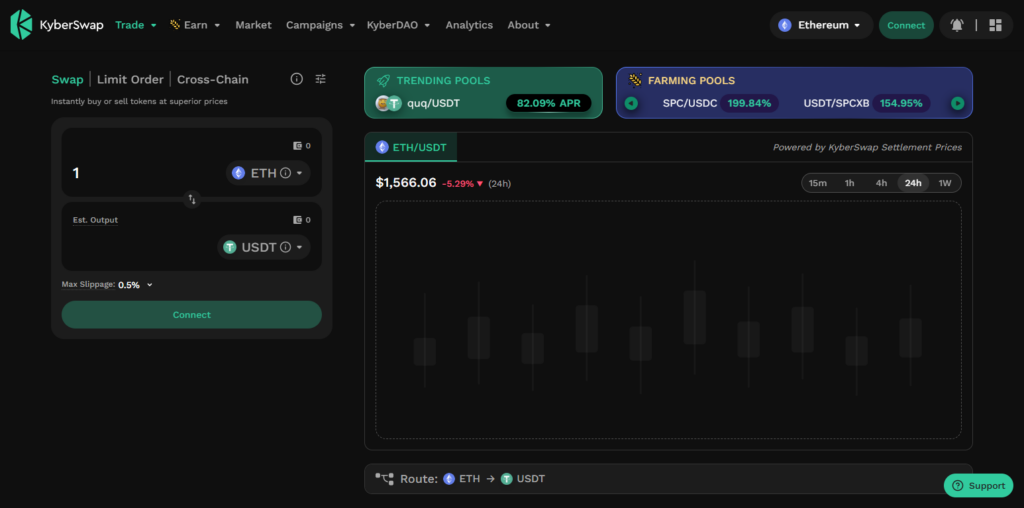Select the 24h chart timeframe
This screenshot has height=508, width=1024.
[x=913, y=183]
